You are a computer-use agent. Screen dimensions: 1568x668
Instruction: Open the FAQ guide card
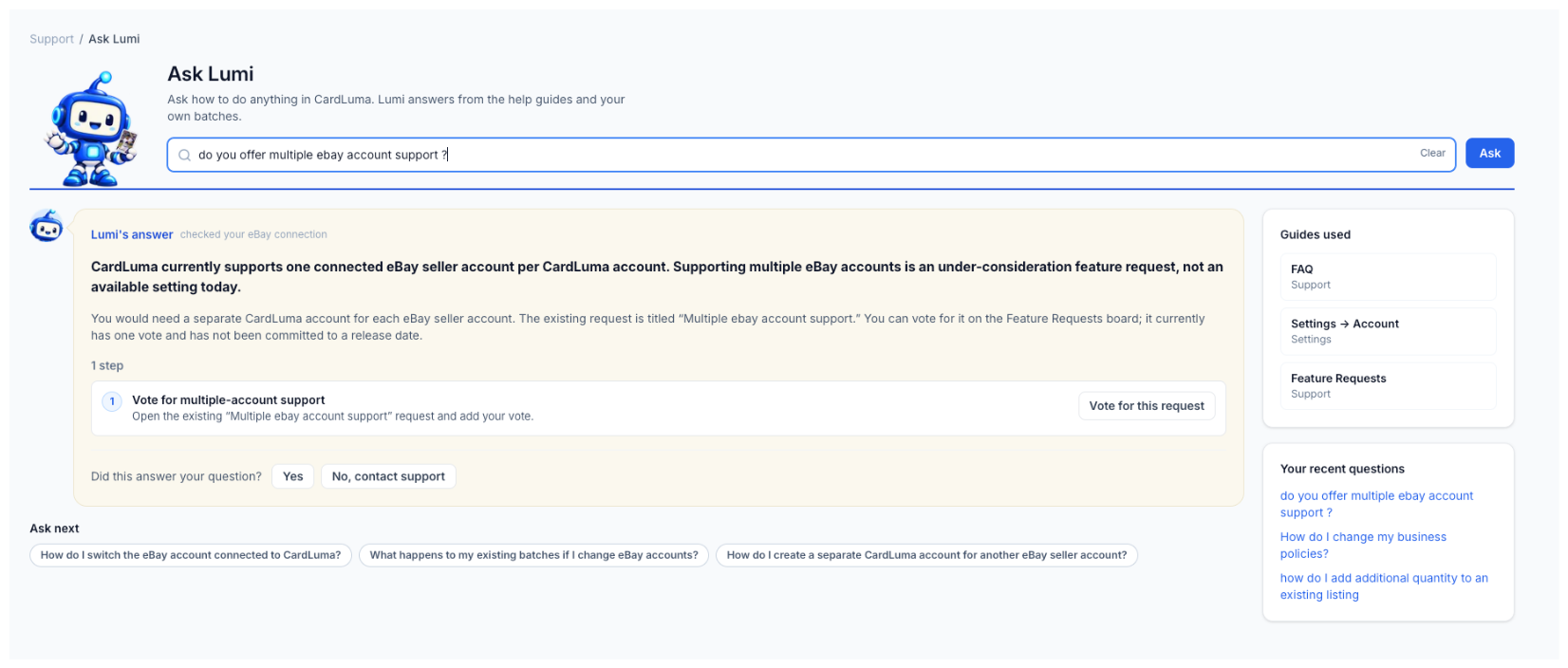[1388, 276]
